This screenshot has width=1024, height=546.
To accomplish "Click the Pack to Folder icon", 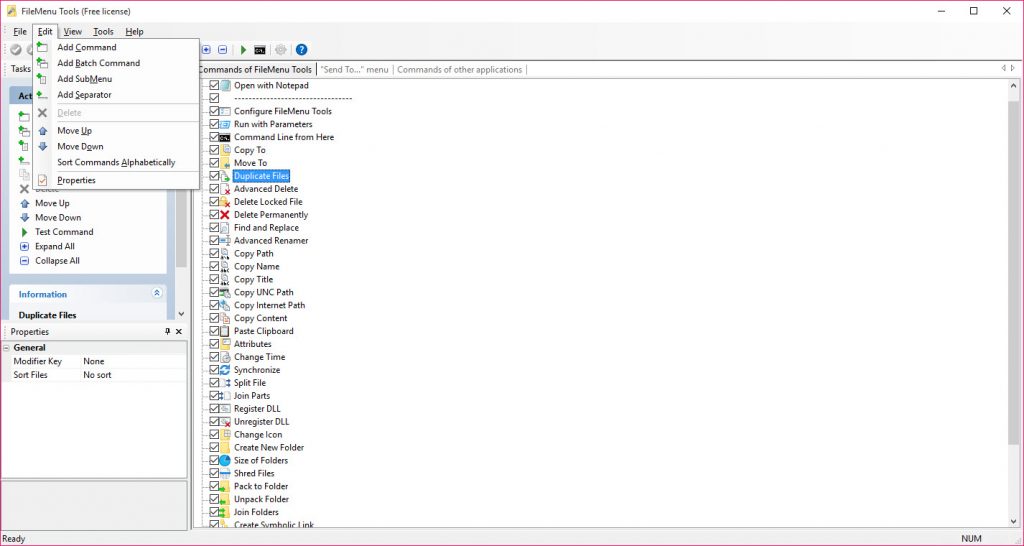I will pyautogui.click(x=225, y=487).
